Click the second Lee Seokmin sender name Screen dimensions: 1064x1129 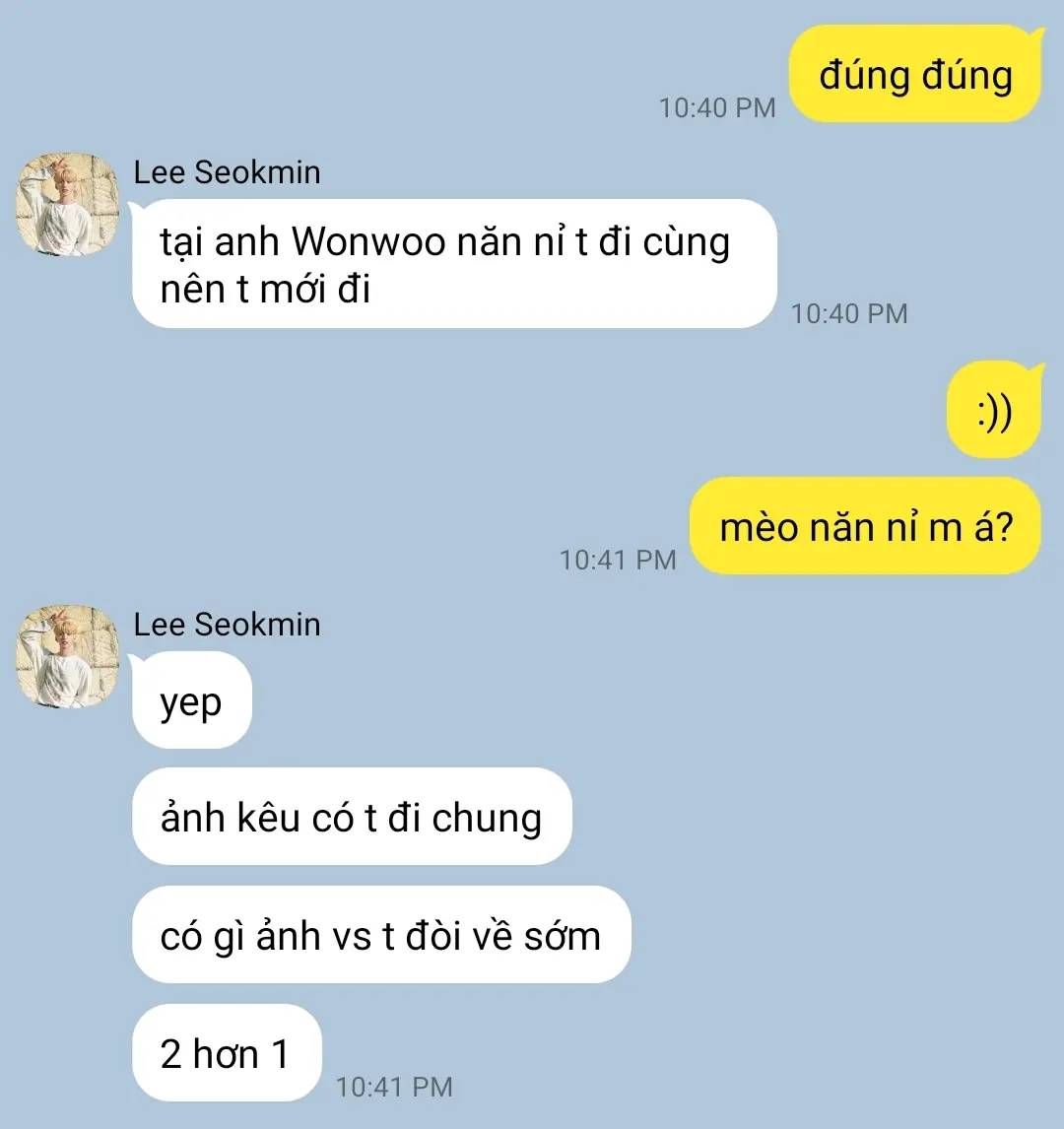pyautogui.click(x=227, y=625)
